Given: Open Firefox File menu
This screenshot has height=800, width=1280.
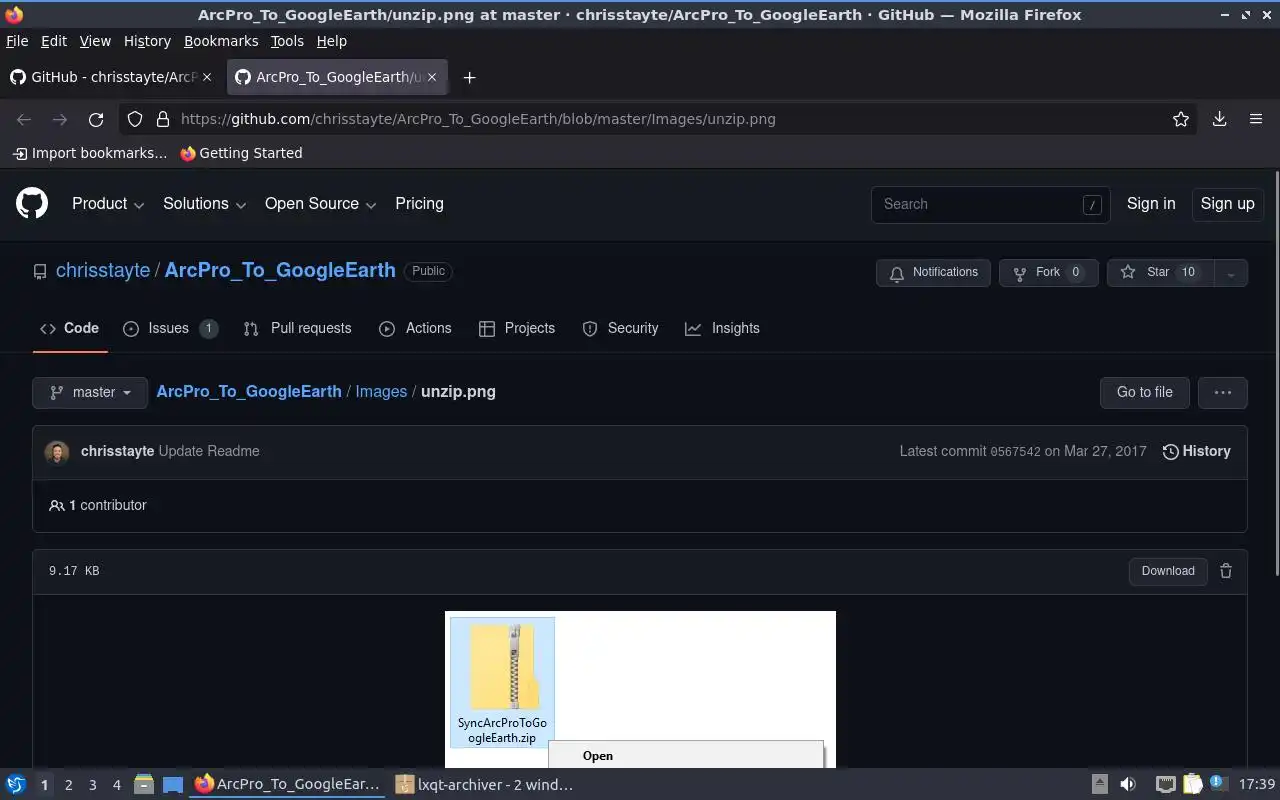Looking at the screenshot, I should [17, 41].
